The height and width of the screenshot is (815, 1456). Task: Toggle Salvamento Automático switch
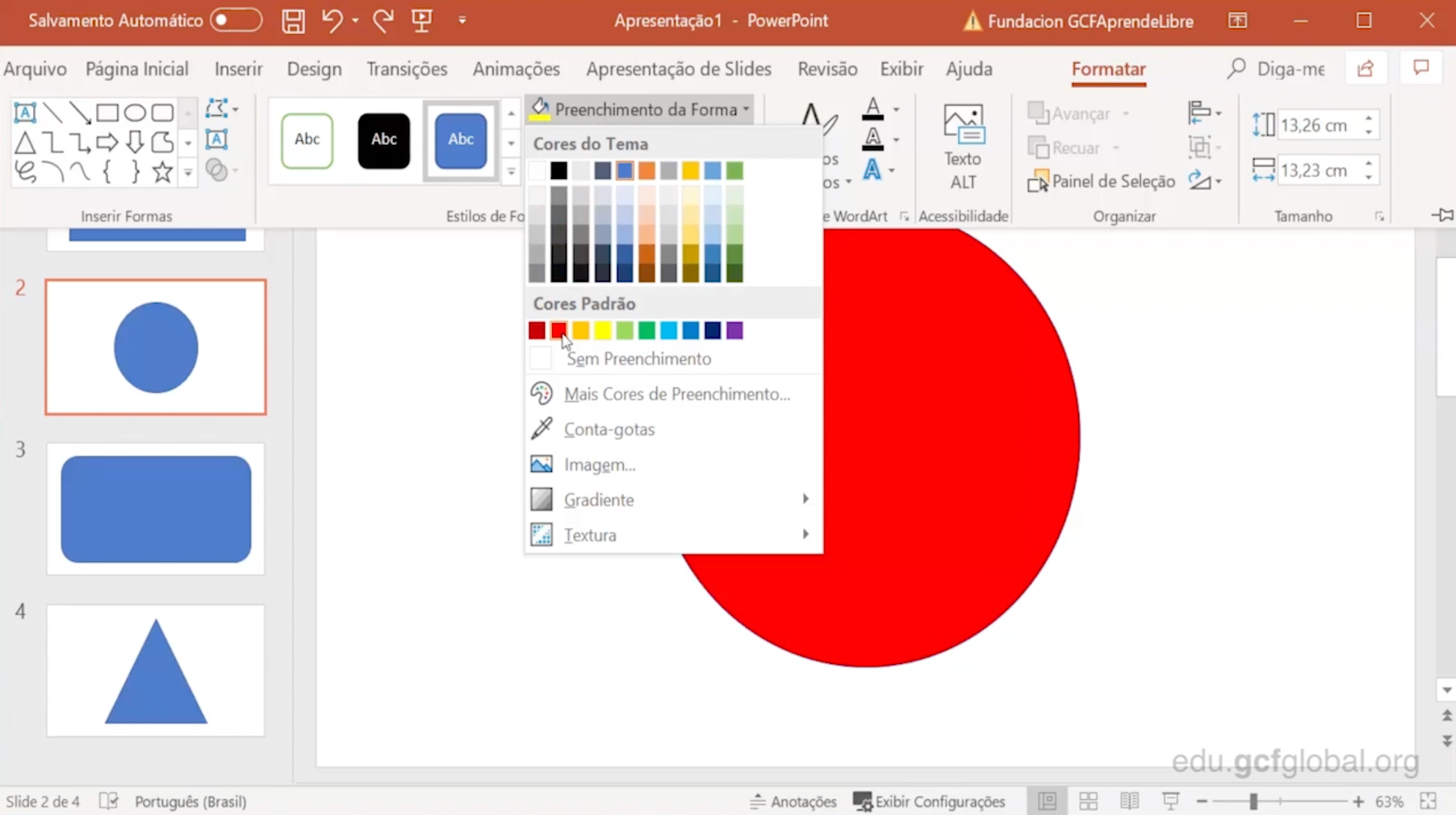235,21
